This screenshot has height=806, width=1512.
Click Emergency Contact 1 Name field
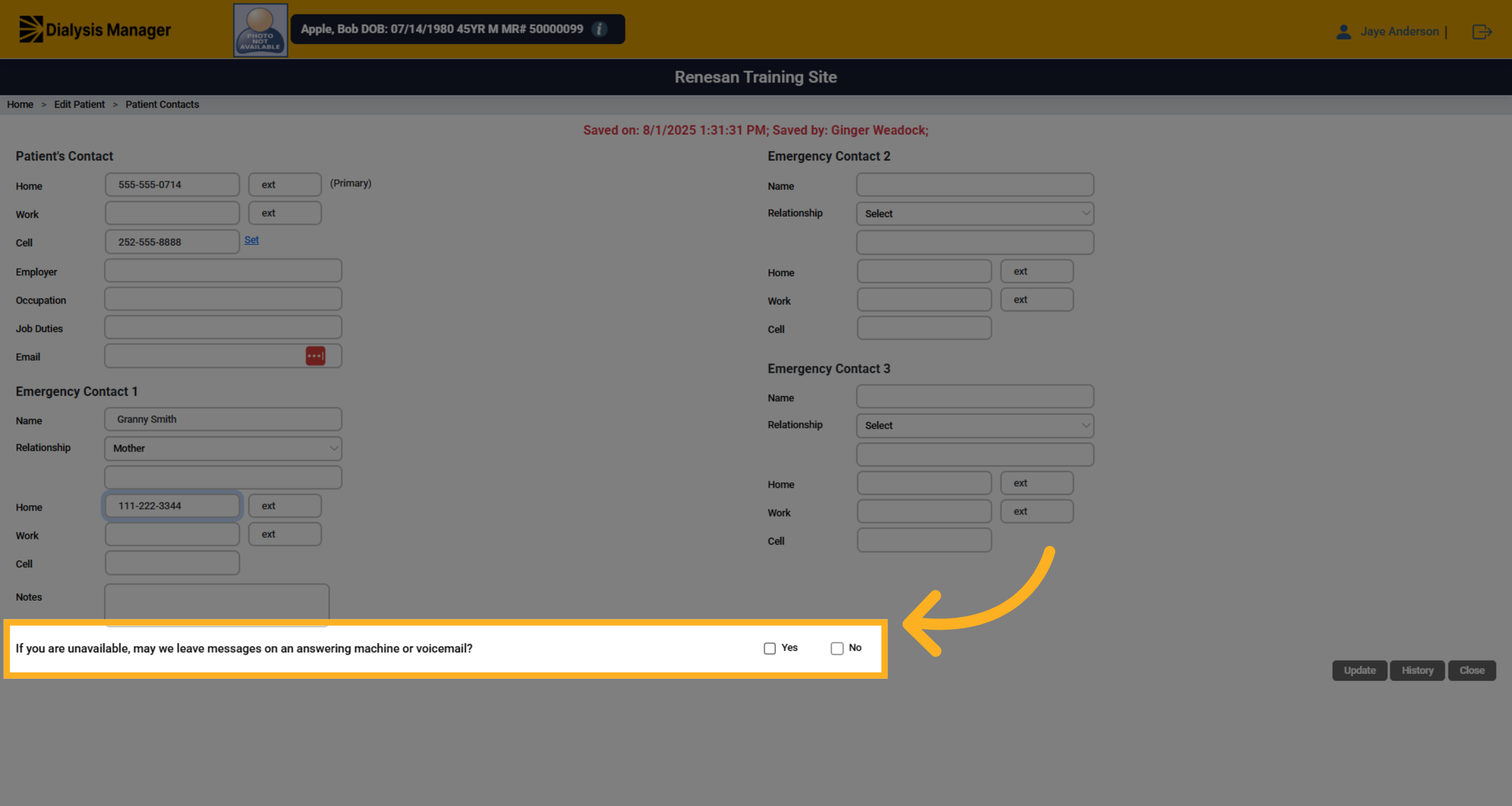pos(223,419)
